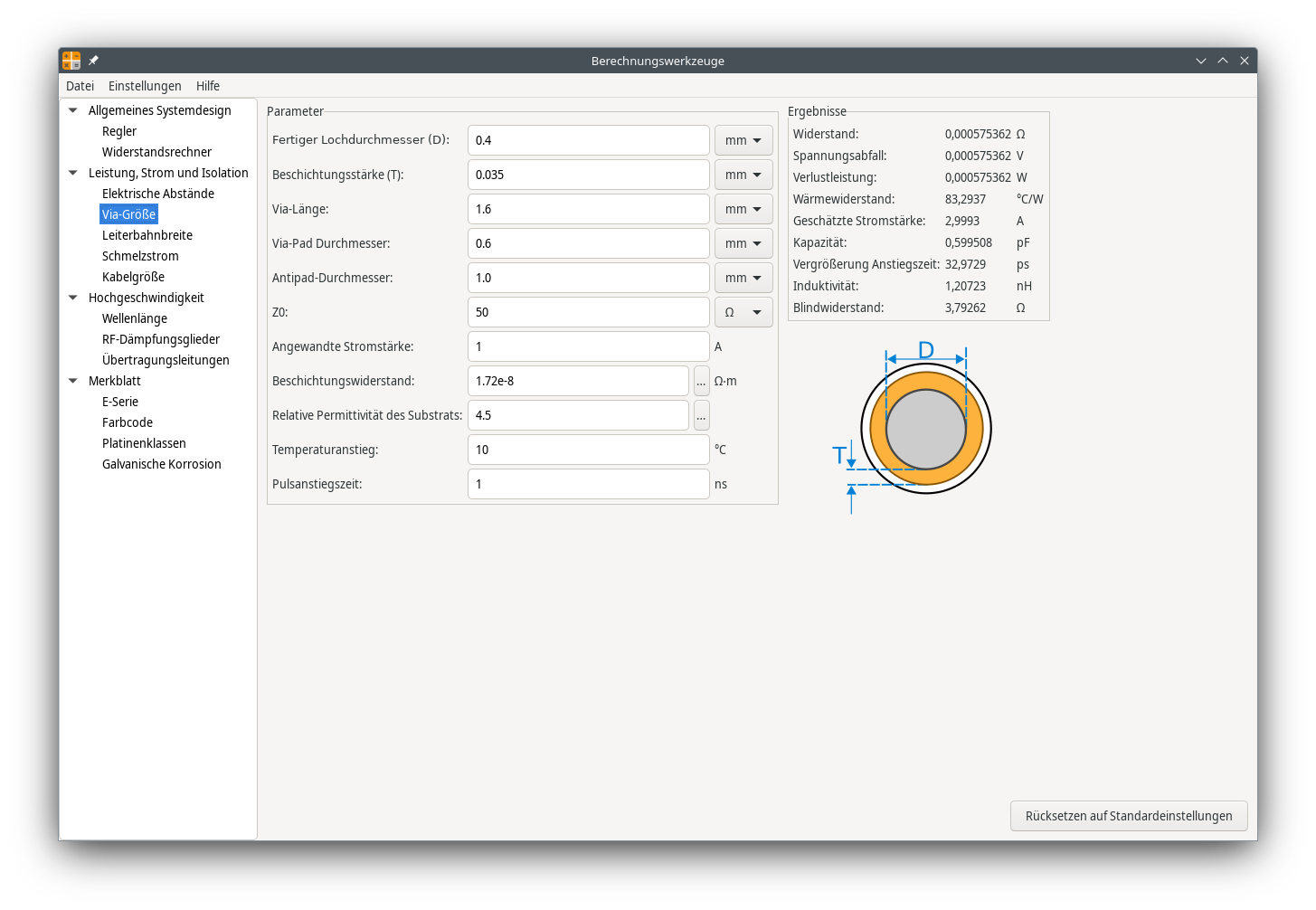Open unit dropdown for Via-Länge

(743, 209)
